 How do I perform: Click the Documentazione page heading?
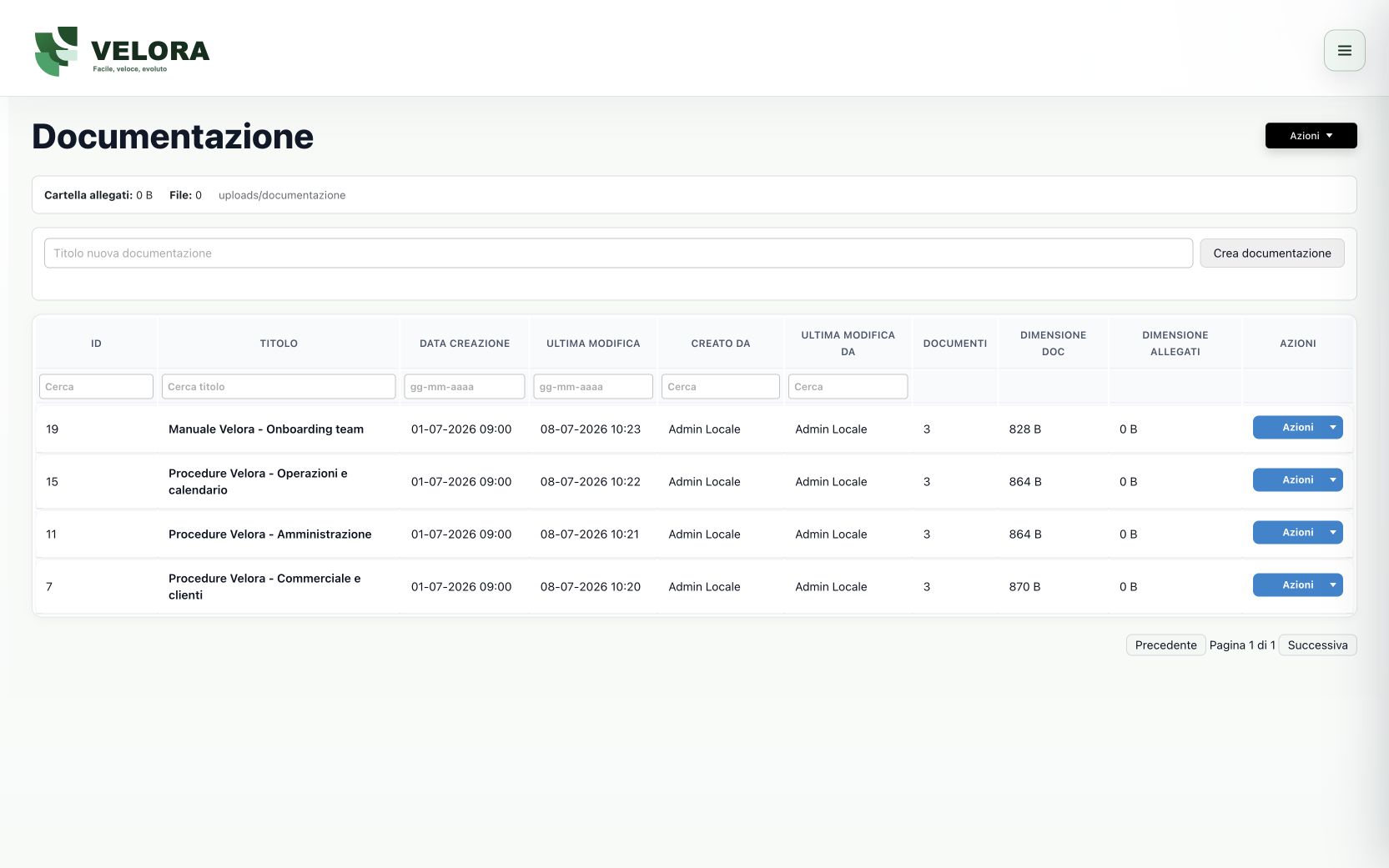(173, 137)
